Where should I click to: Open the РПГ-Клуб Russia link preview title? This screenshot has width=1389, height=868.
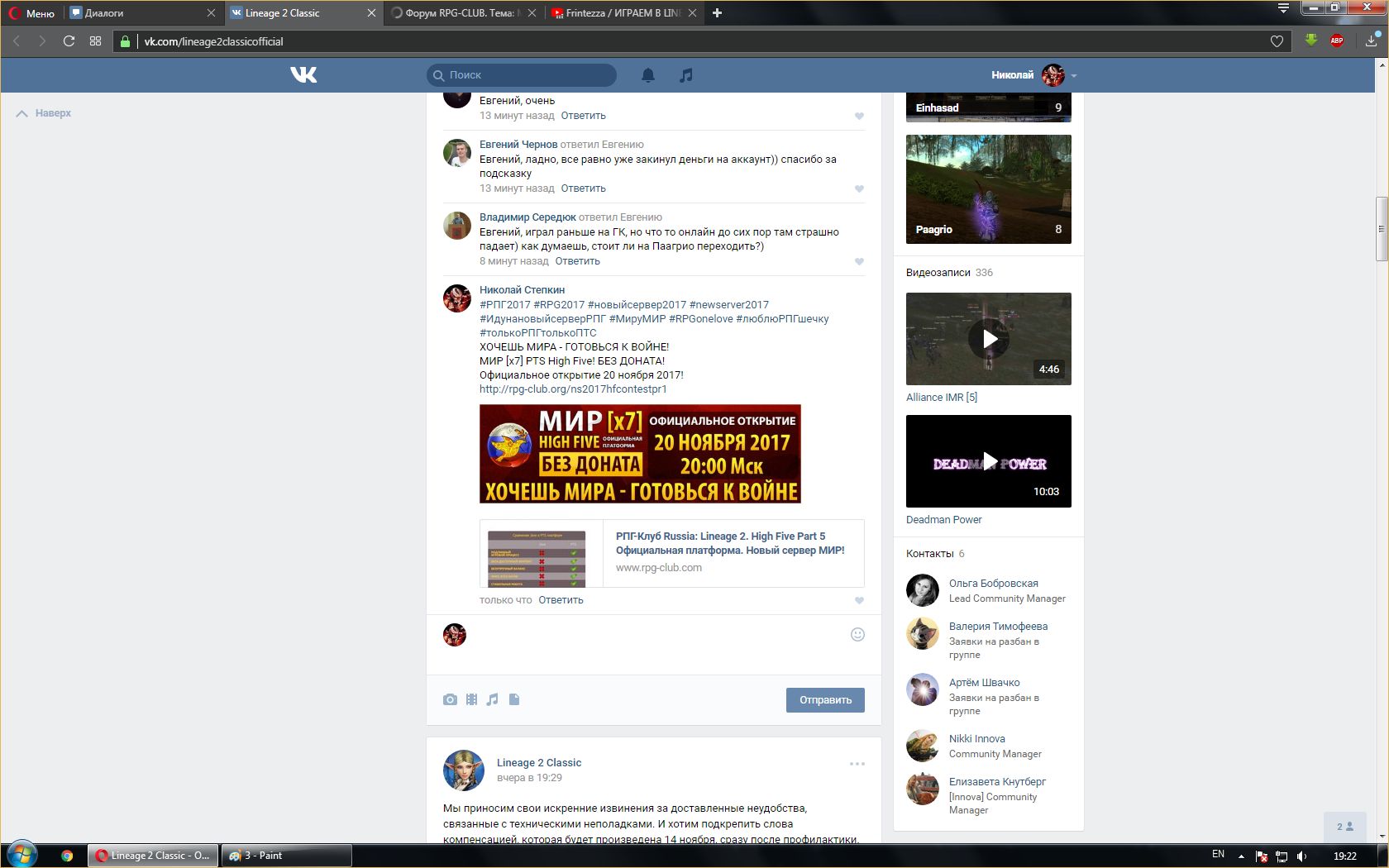(x=730, y=543)
